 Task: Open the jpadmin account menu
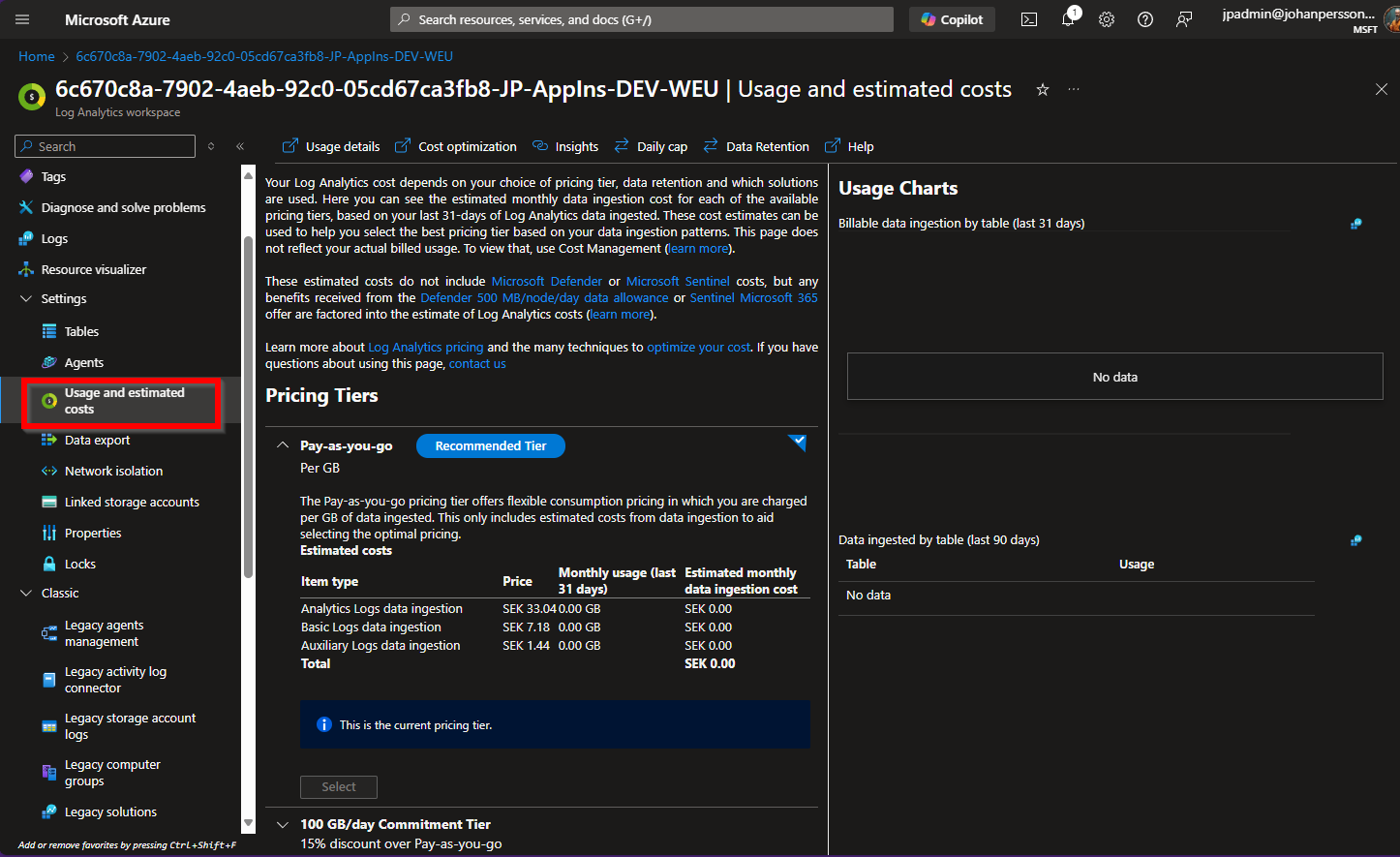(1309, 19)
